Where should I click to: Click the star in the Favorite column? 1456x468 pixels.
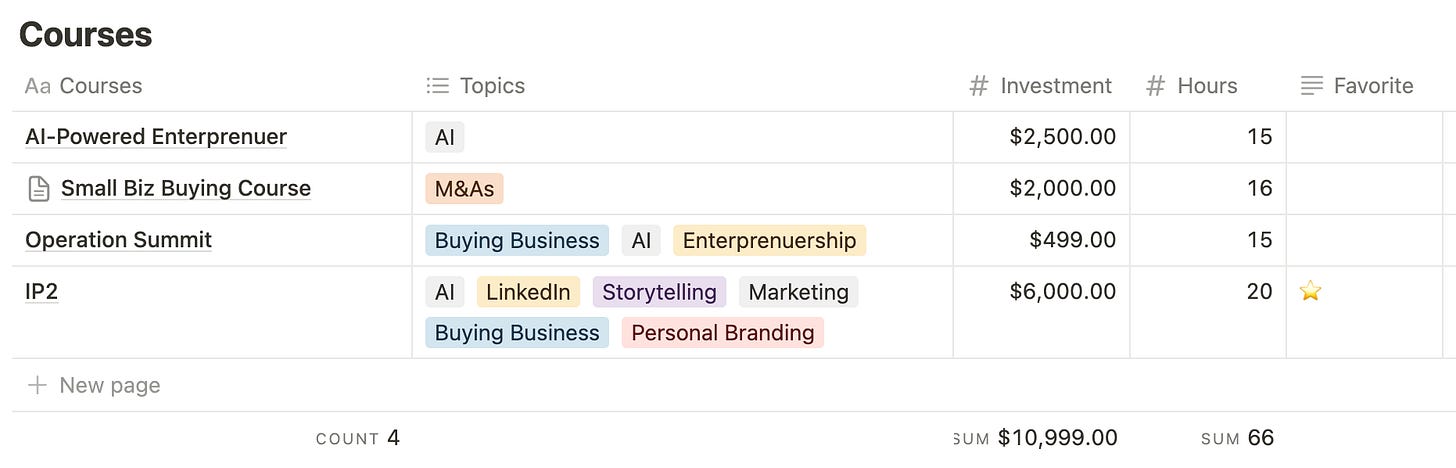tap(1310, 292)
